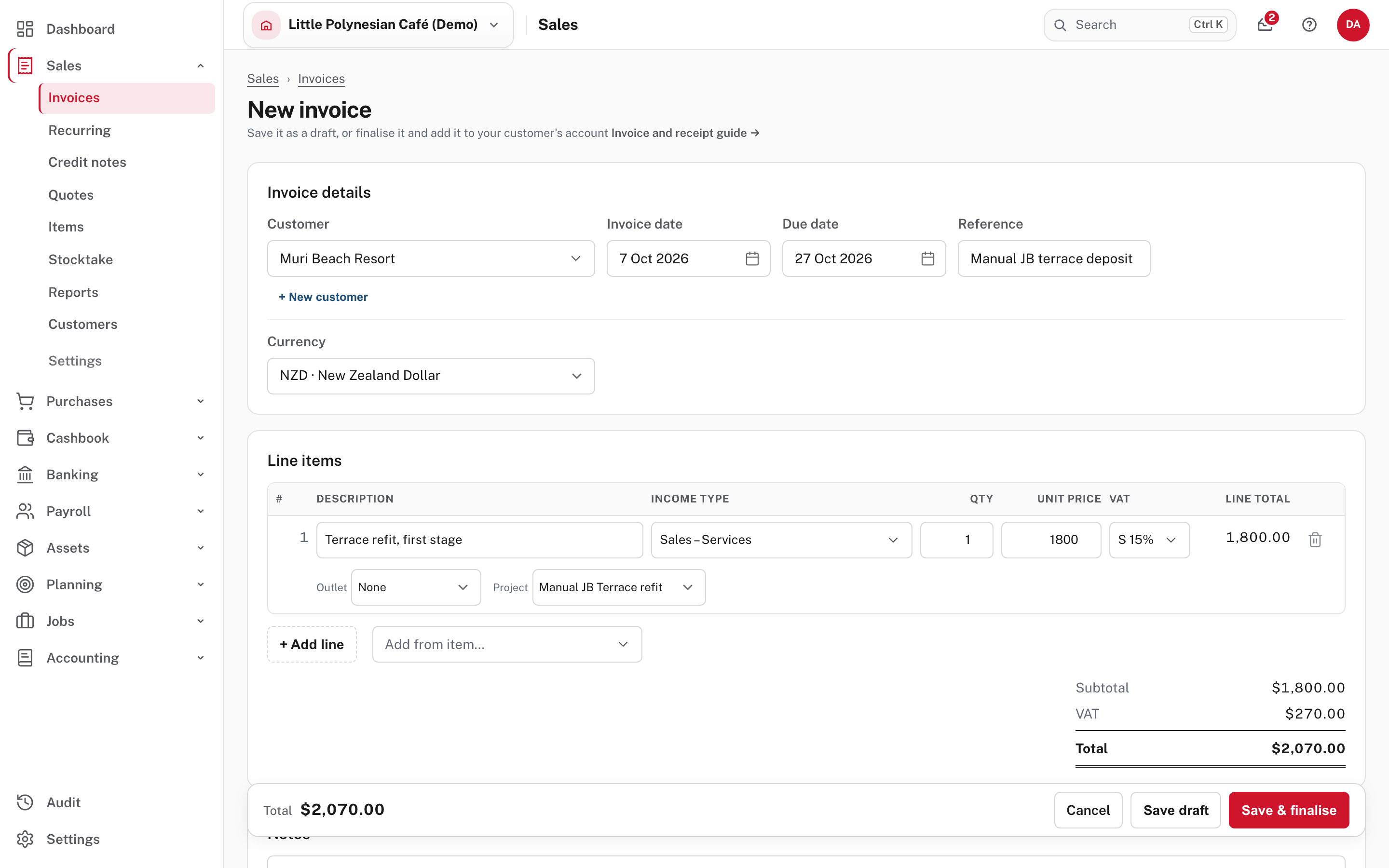Click the Unit price field showing 1800
This screenshot has height=868, width=1389.
coord(1051,540)
